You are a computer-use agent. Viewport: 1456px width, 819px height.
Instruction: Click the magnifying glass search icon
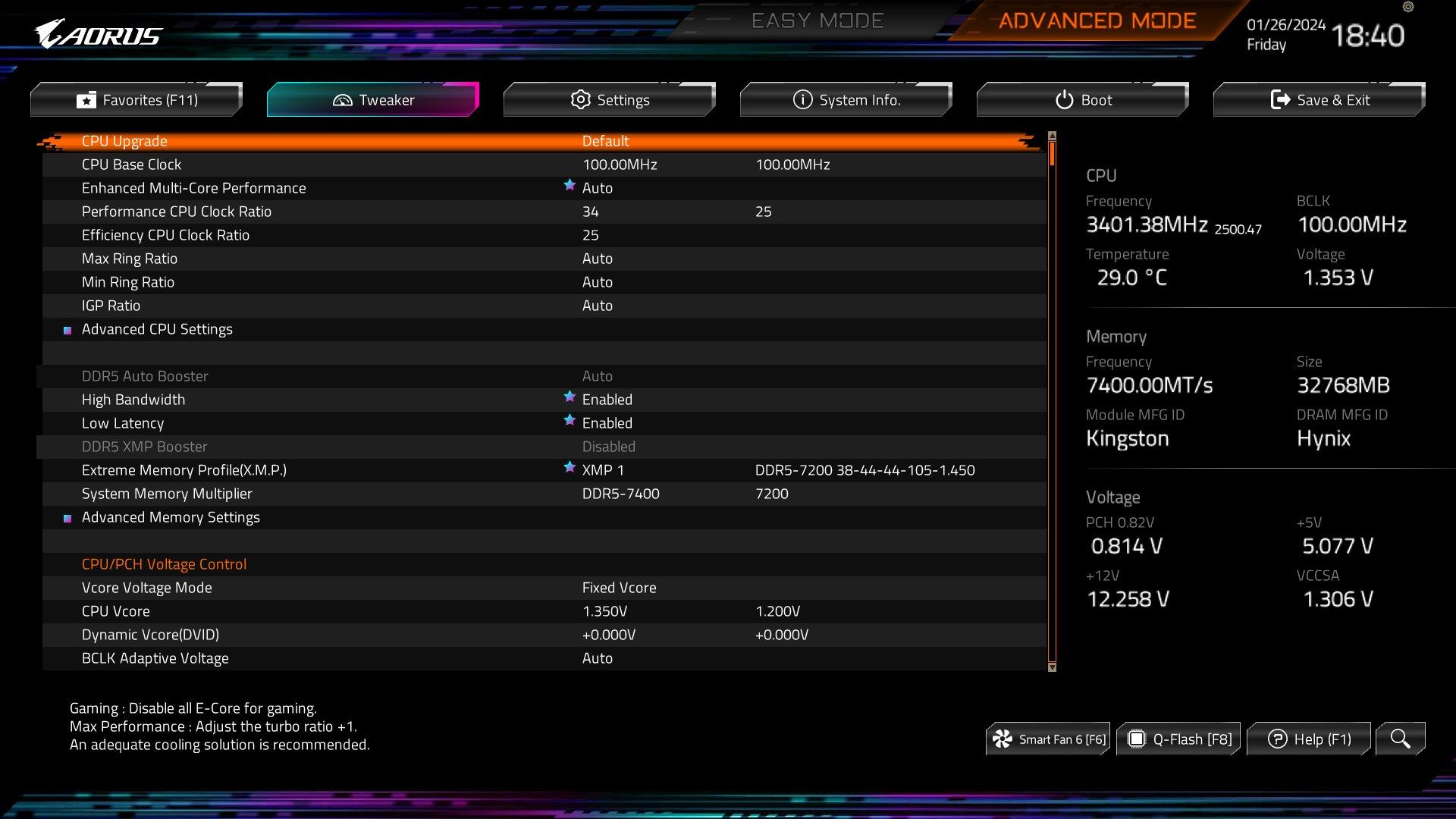tap(1400, 739)
